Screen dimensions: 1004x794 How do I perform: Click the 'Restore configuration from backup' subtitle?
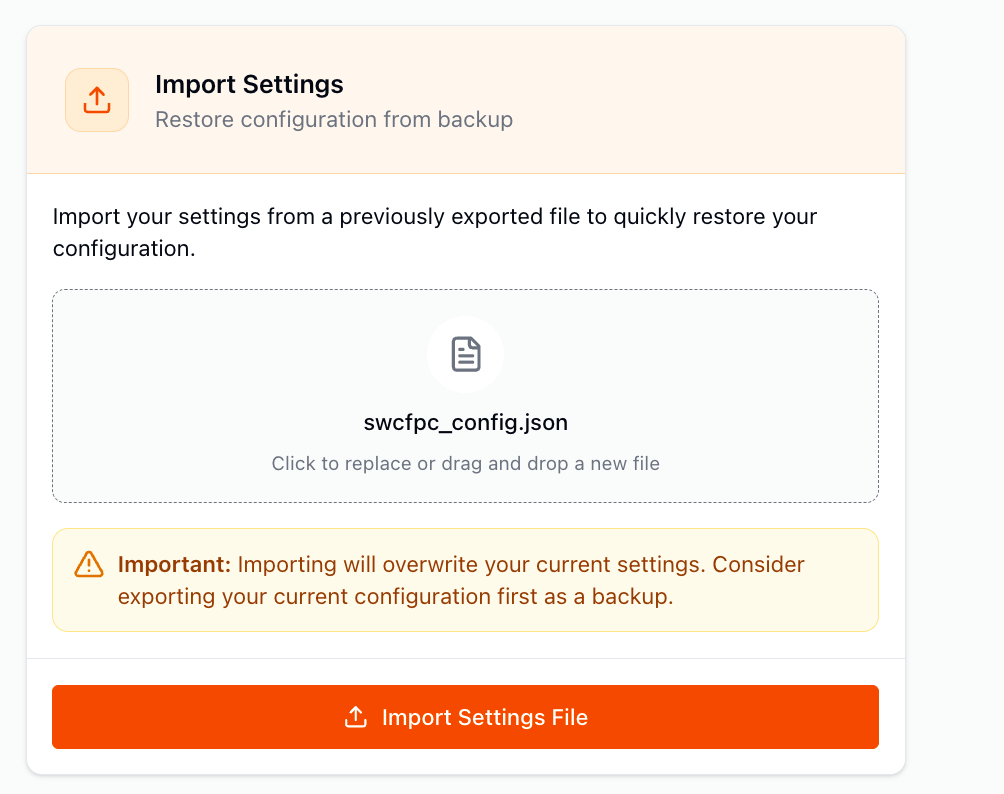pos(334,120)
